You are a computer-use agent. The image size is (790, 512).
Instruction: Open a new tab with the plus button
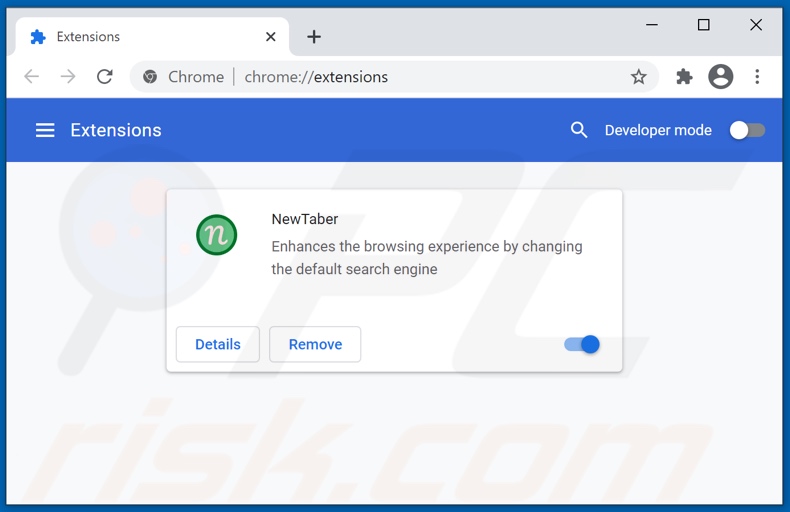coord(314,37)
